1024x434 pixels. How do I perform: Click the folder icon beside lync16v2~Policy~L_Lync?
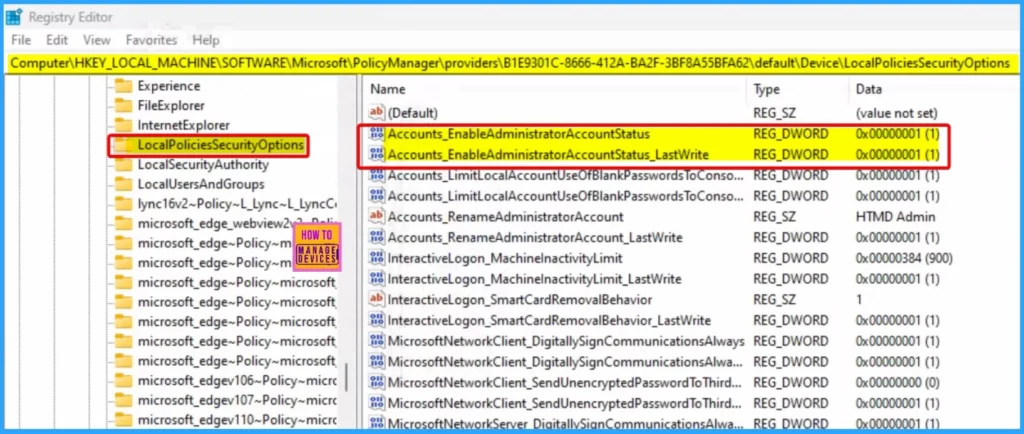pyautogui.click(x=123, y=204)
